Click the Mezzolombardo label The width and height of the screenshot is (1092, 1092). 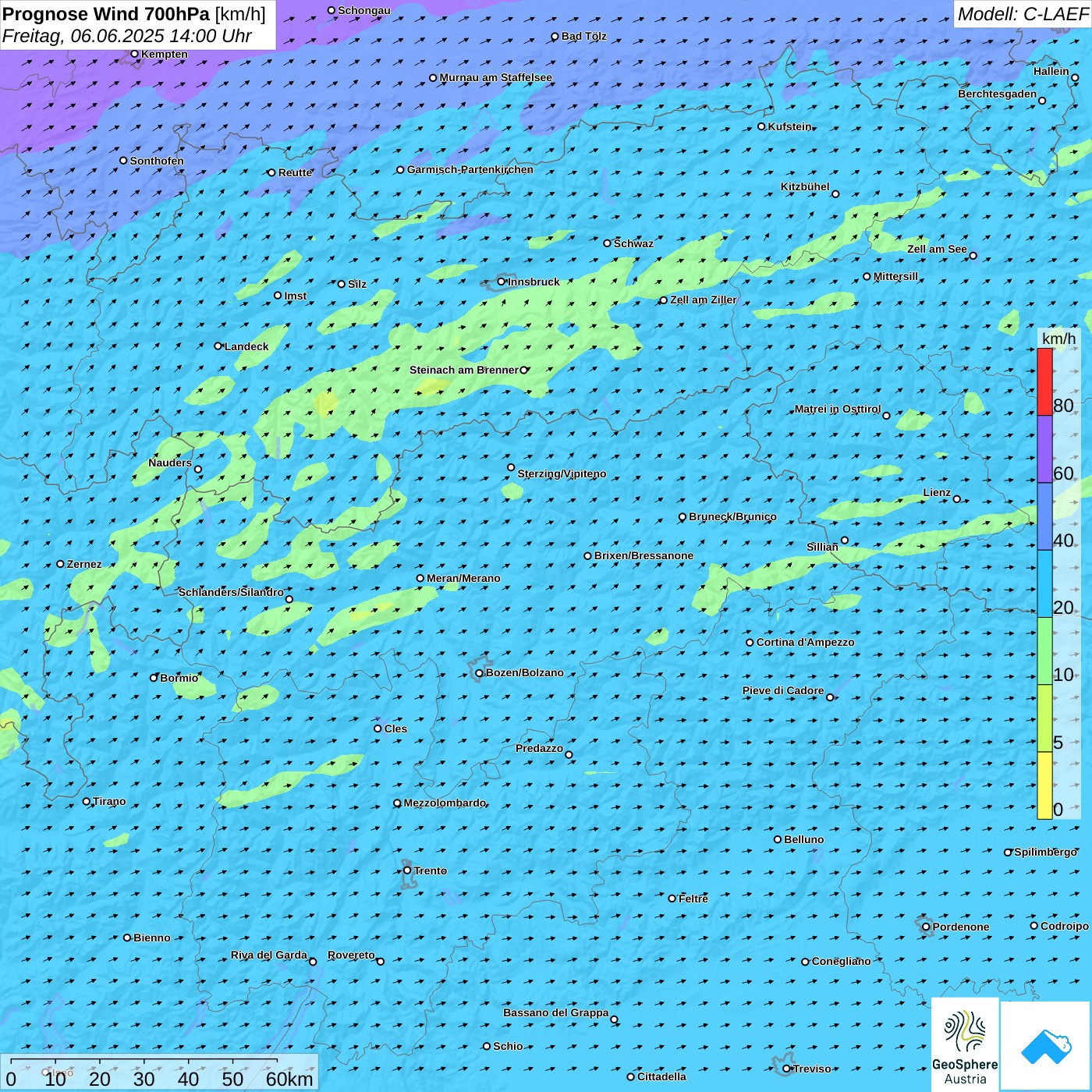pyautogui.click(x=445, y=803)
